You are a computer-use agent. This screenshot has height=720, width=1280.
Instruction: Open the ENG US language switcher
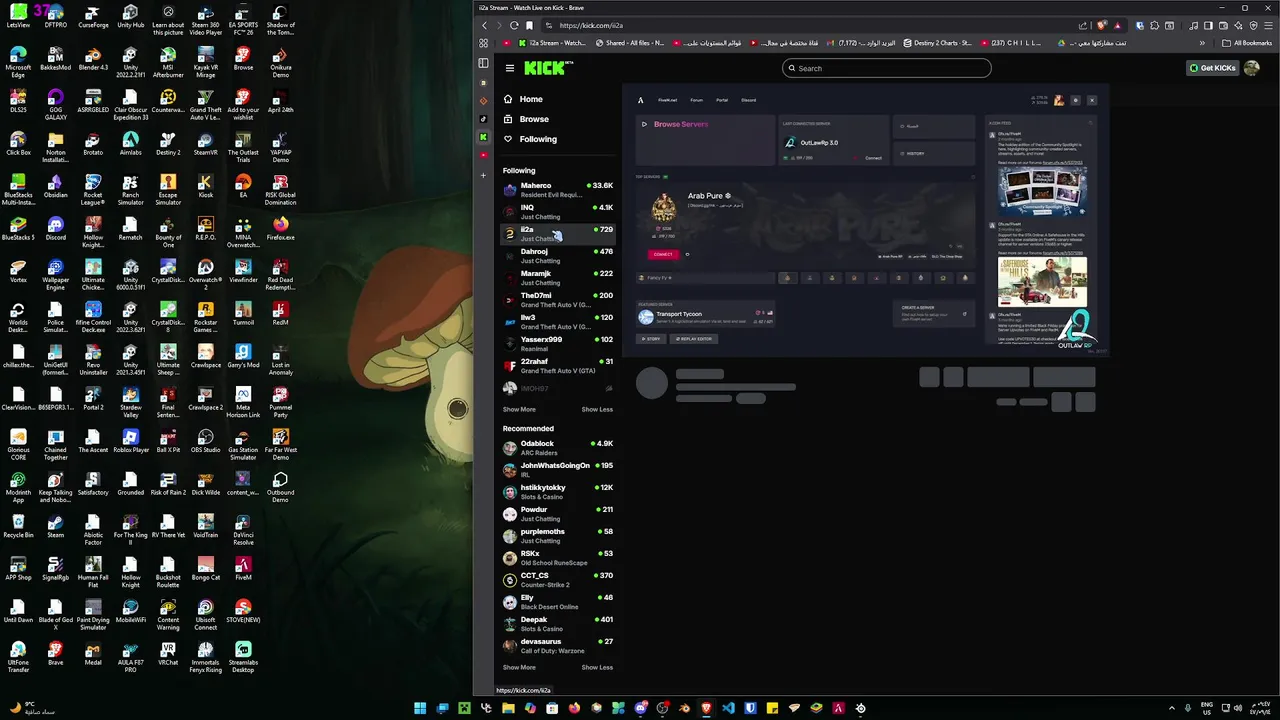point(1207,708)
